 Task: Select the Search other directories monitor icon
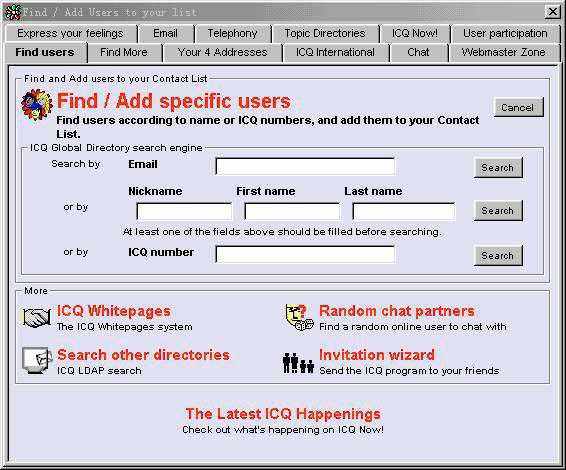click(36, 361)
